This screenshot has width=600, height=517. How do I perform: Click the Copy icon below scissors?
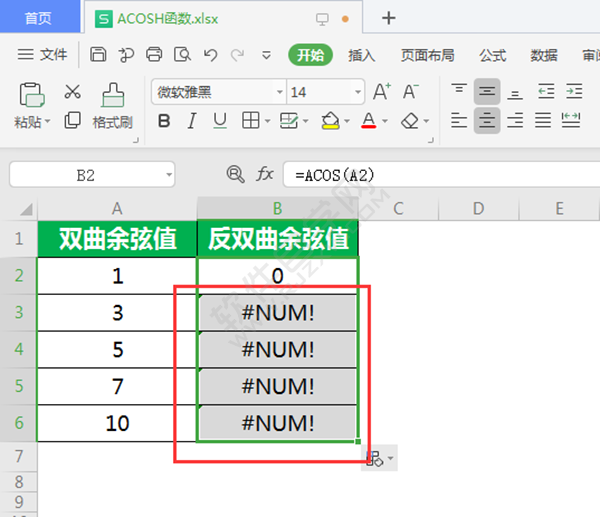pyautogui.click(x=72, y=121)
